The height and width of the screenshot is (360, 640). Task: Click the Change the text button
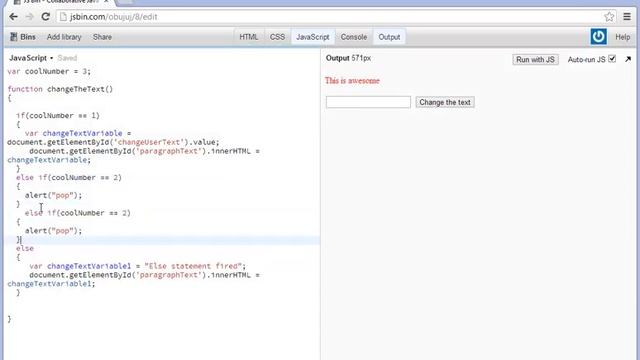point(445,102)
